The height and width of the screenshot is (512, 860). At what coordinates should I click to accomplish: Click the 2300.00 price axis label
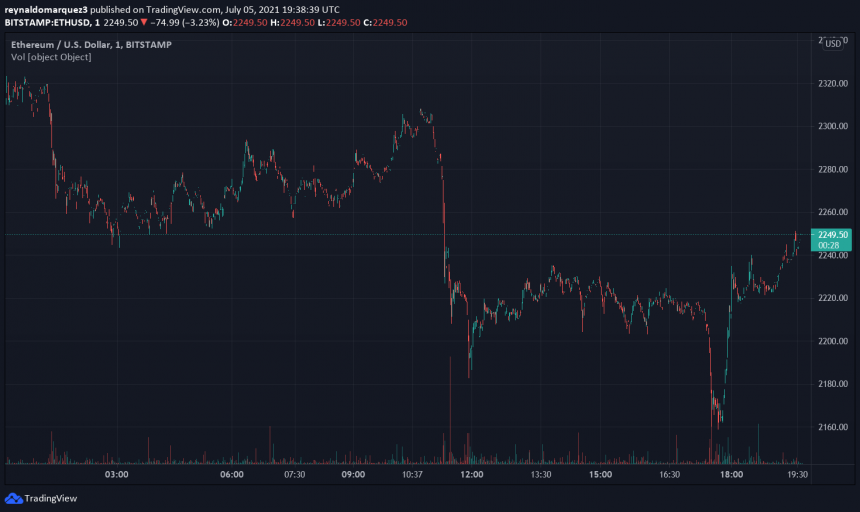832,126
